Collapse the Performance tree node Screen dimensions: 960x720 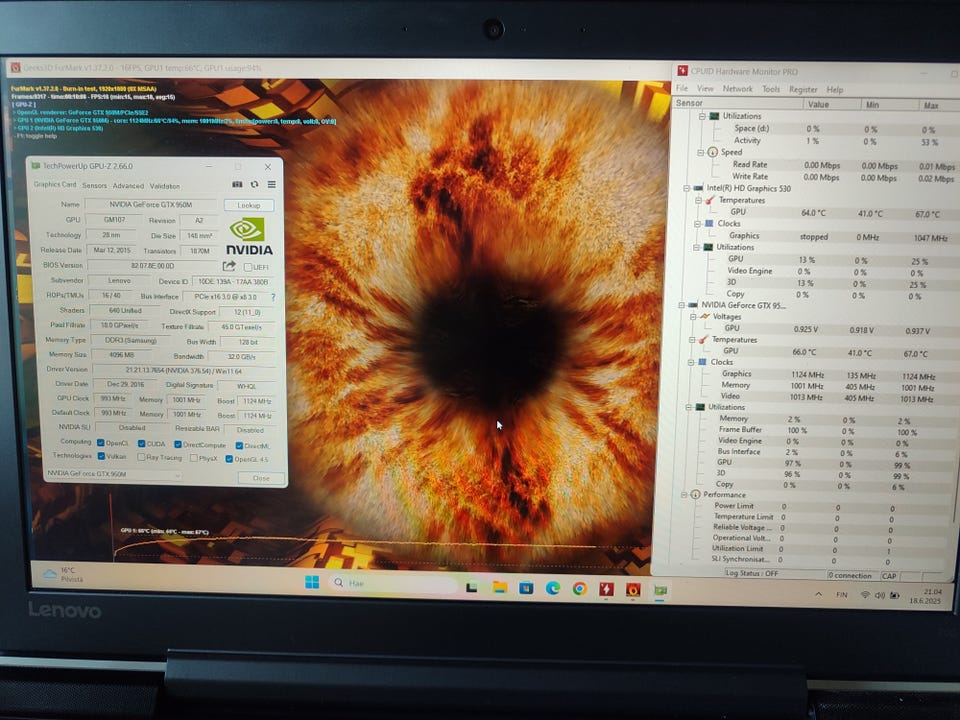[x=684, y=495]
